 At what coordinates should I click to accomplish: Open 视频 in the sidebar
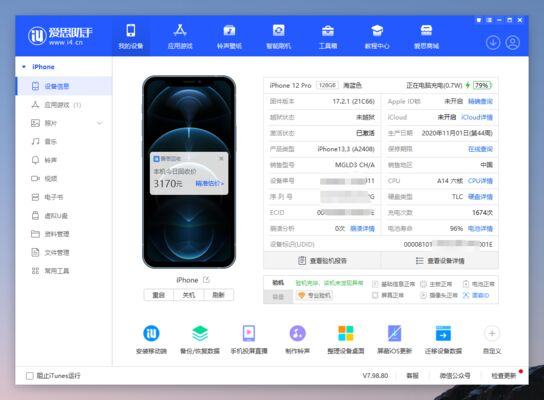point(64,178)
